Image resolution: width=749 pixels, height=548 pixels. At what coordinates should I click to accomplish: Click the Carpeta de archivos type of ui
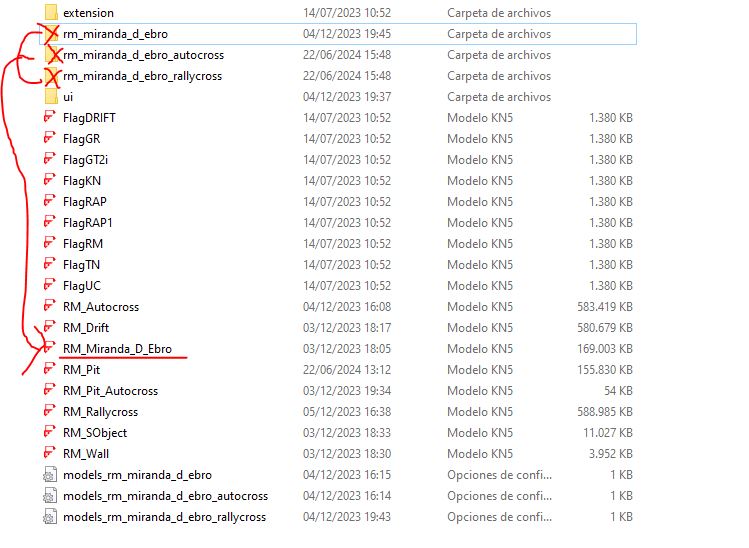499,97
